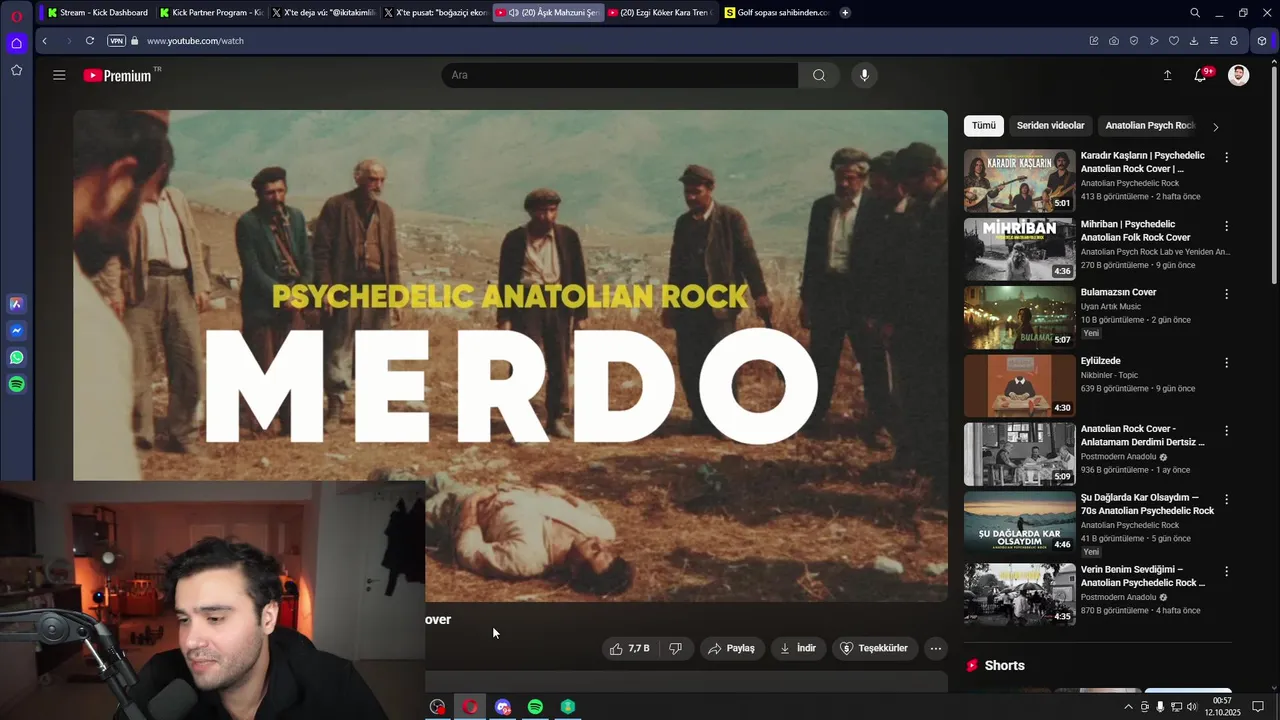Open options for Karadır Kaşların video
This screenshot has width=1280, height=720.
point(1226,158)
